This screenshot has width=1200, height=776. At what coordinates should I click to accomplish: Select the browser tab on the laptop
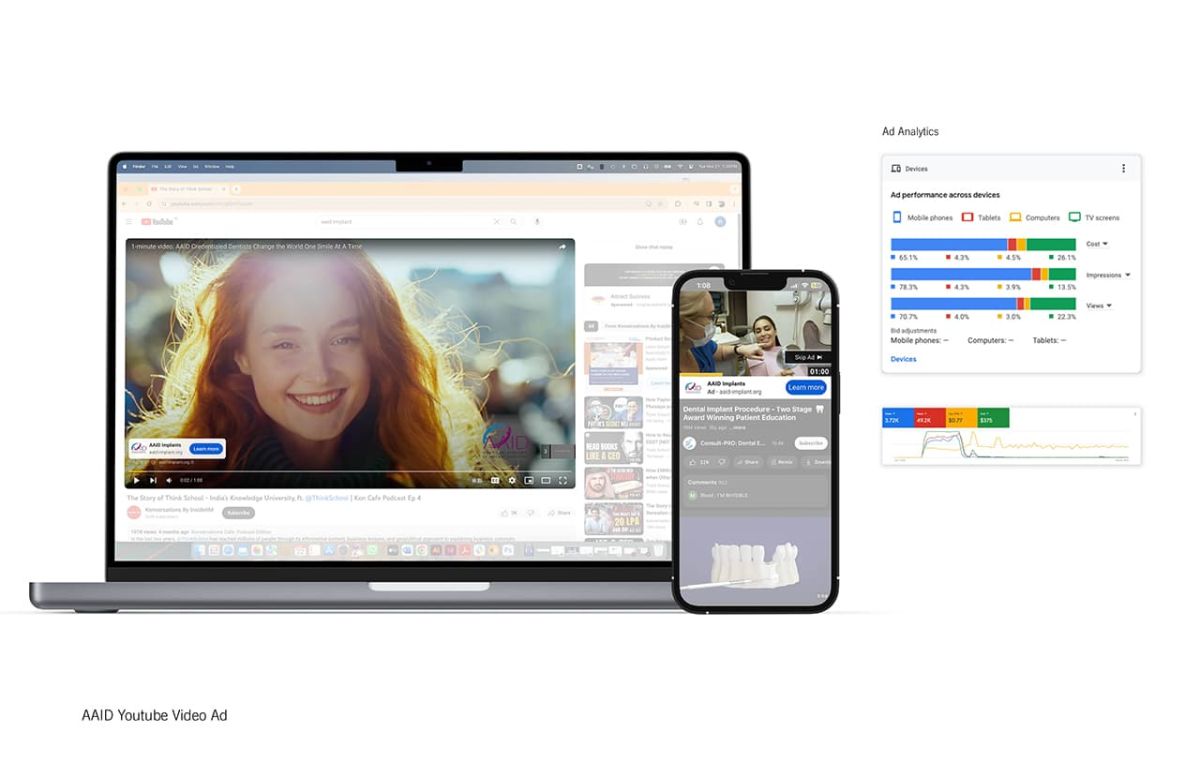pos(184,189)
